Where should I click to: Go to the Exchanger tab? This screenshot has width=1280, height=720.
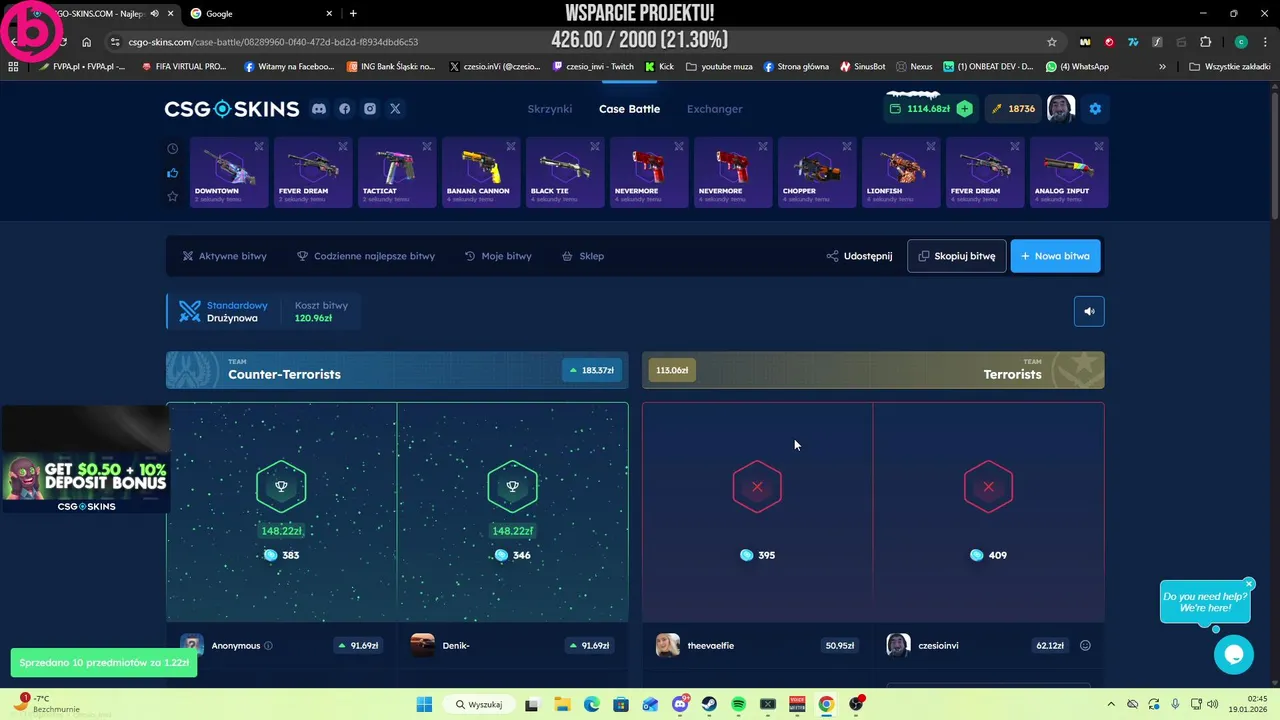tap(715, 109)
